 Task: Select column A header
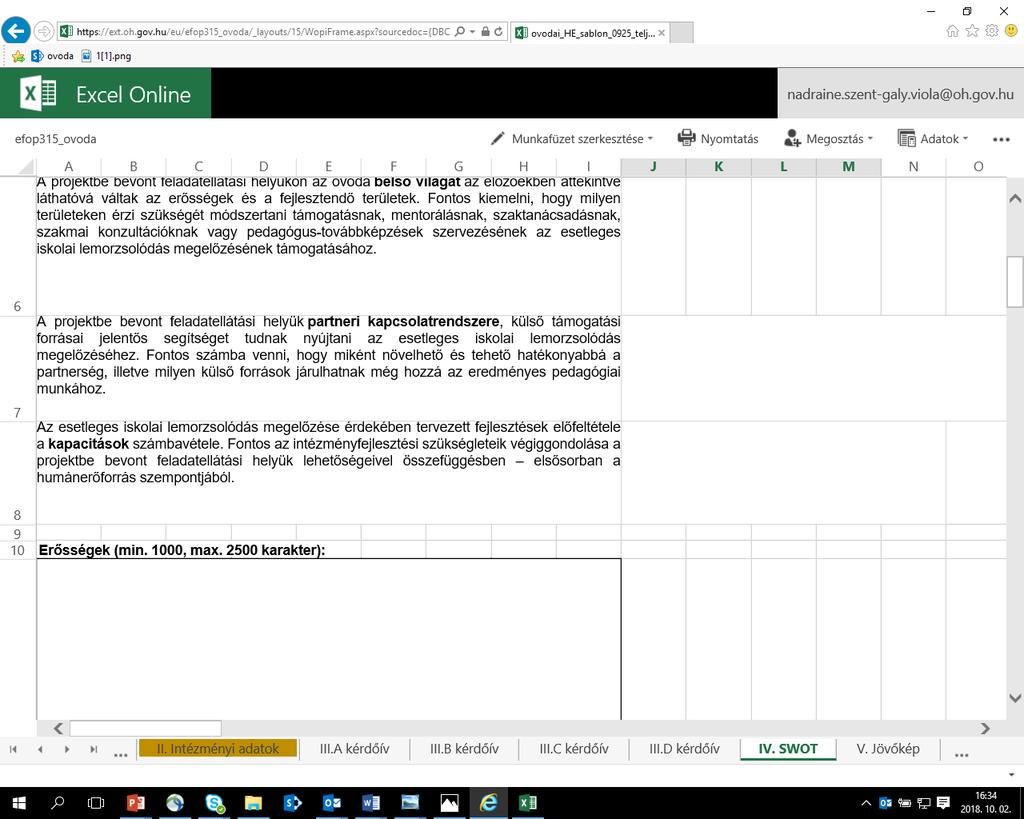69,167
